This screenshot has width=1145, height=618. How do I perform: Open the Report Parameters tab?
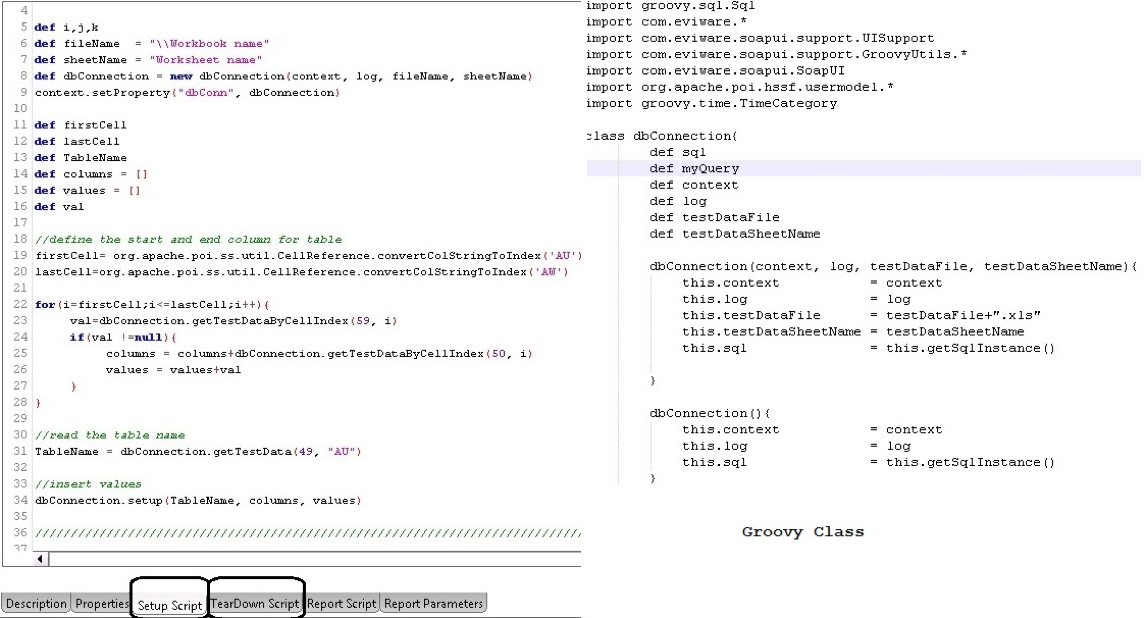tap(433, 604)
